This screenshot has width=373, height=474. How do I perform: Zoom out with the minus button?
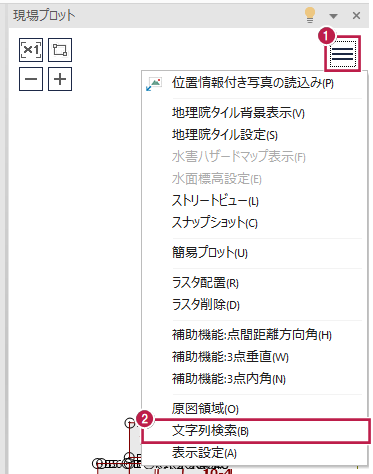(x=31, y=79)
